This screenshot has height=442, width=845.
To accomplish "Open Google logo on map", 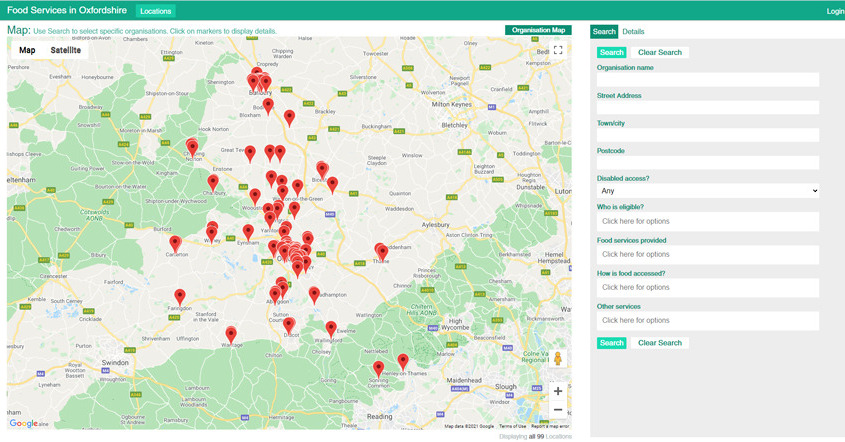I will [x=24, y=424].
